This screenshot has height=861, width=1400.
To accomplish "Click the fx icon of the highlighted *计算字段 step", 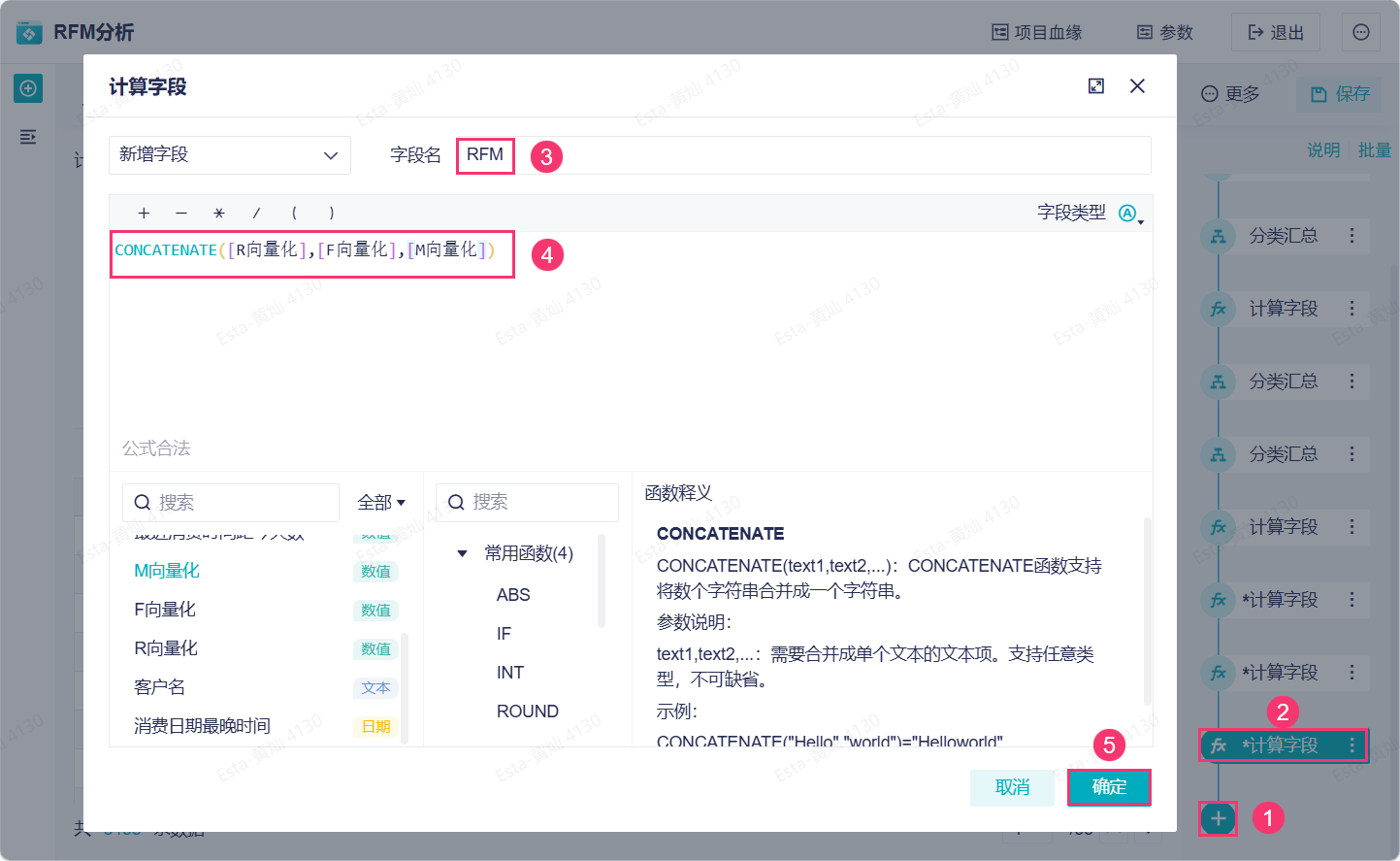I will coord(1219,745).
